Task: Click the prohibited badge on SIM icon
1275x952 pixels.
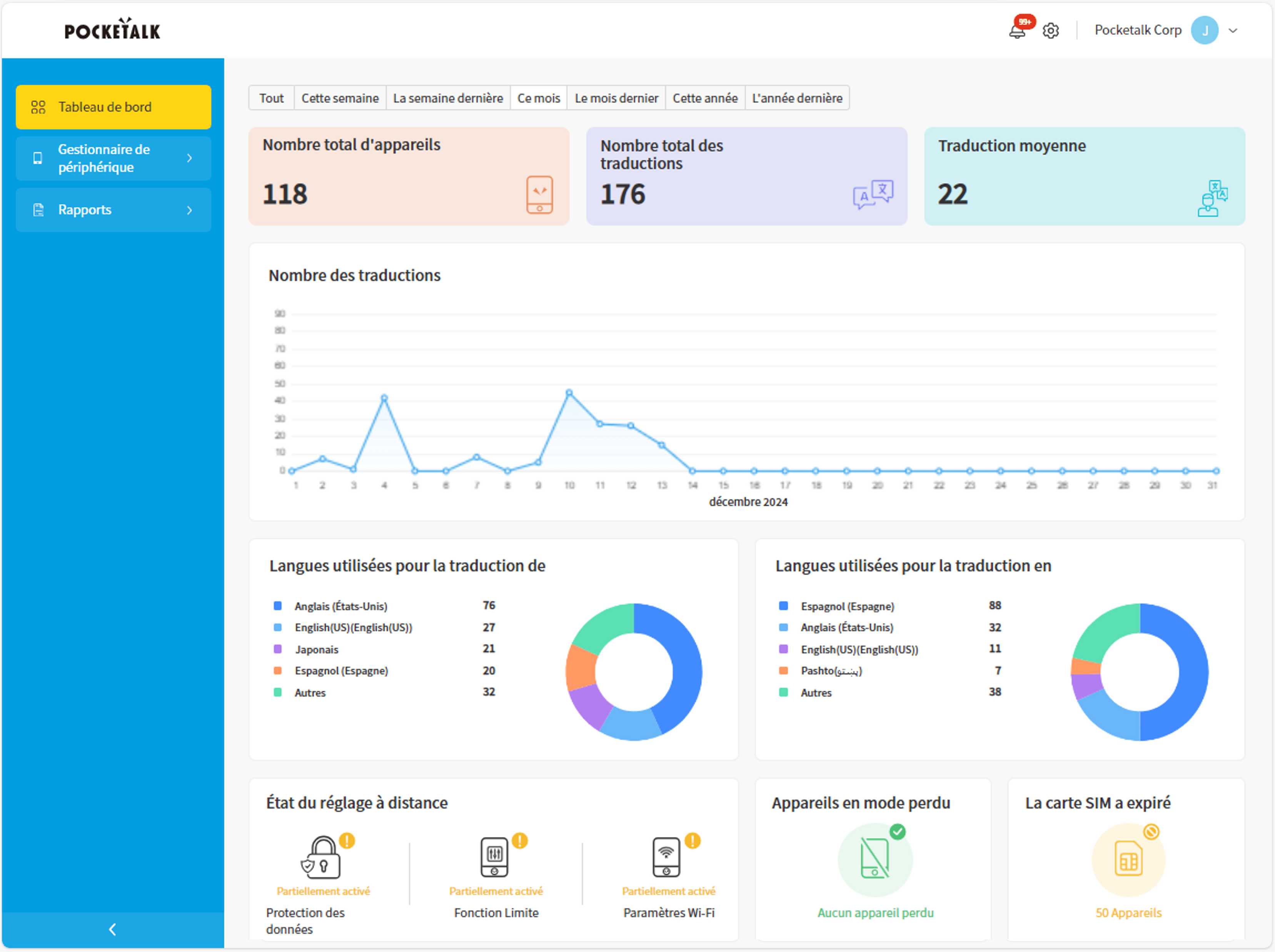Action: click(1151, 832)
